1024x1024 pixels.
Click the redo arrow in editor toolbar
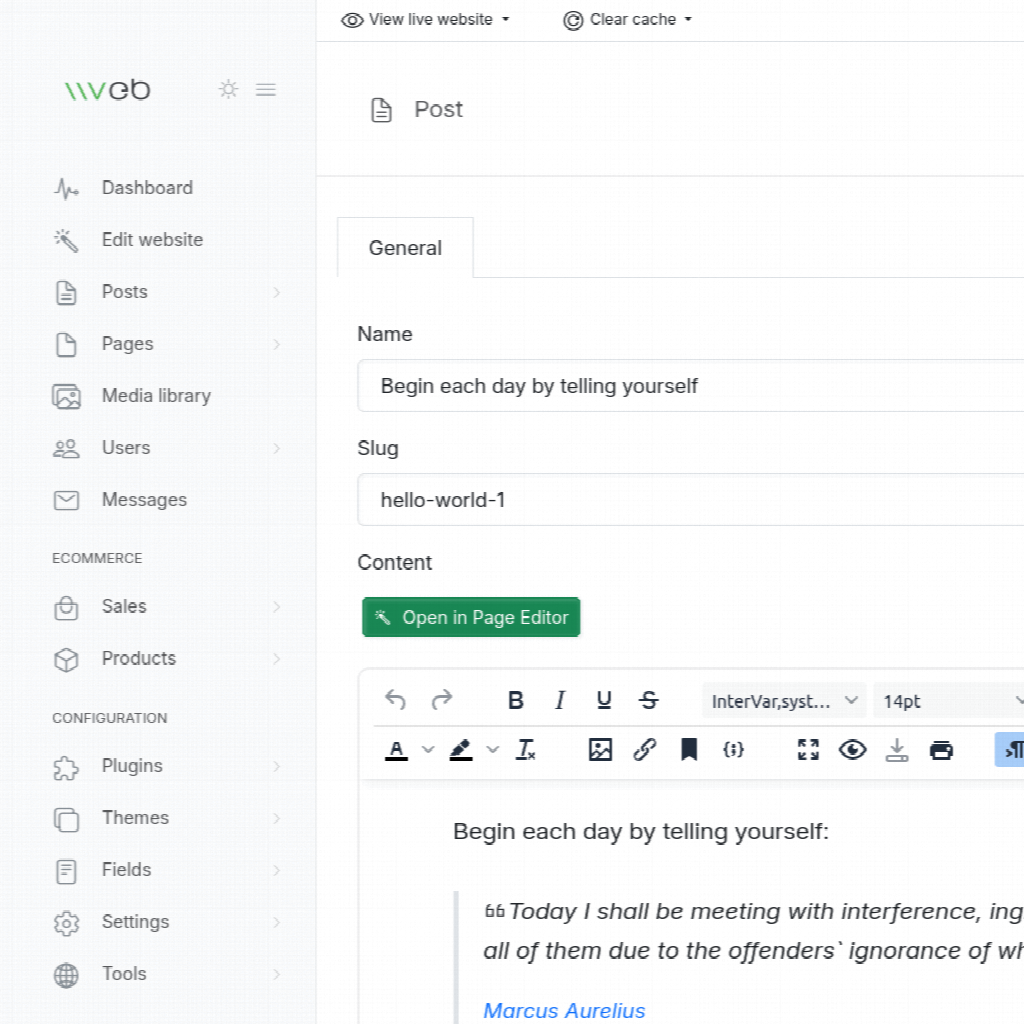441,700
